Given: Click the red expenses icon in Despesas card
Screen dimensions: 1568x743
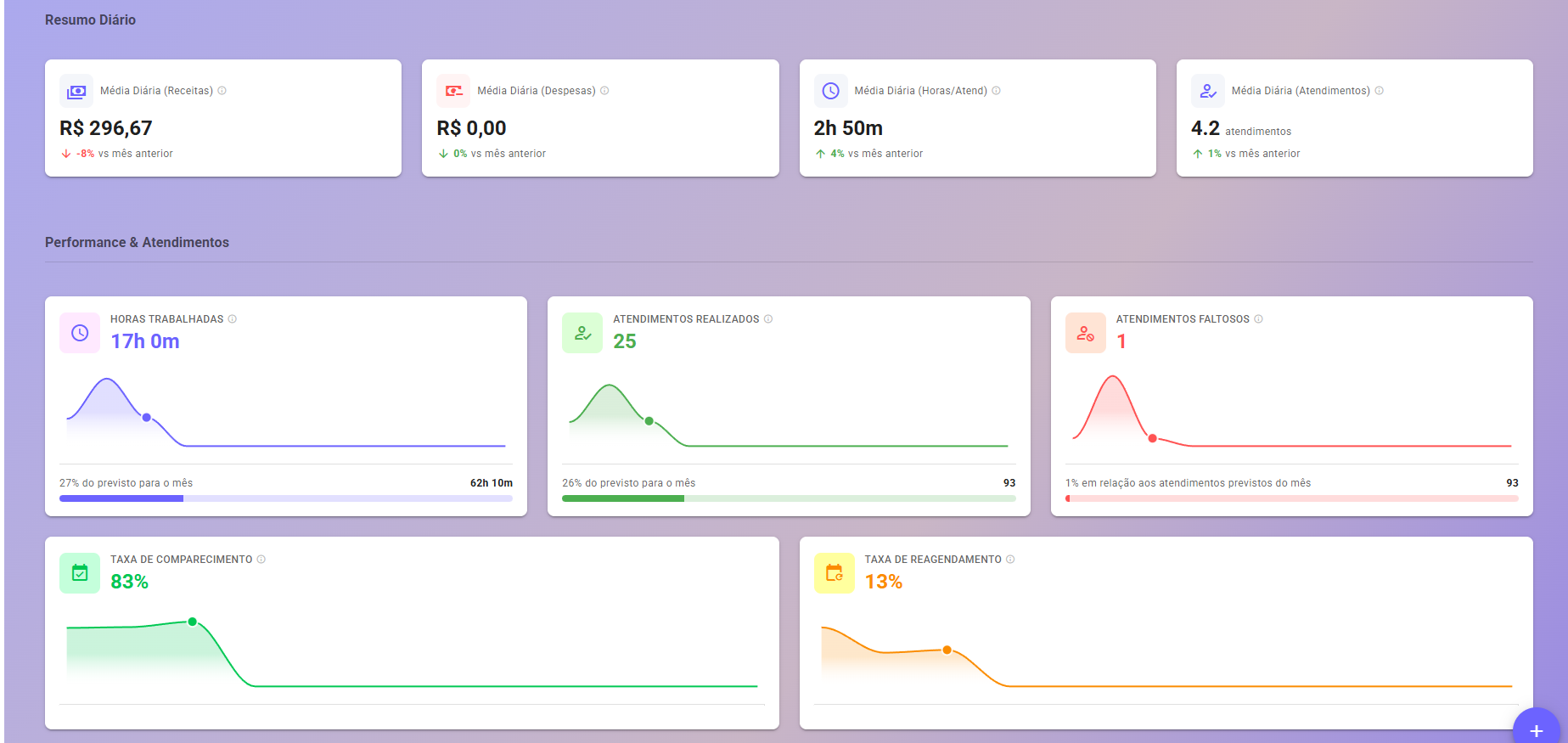Looking at the screenshot, I should [x=453, y=91].
